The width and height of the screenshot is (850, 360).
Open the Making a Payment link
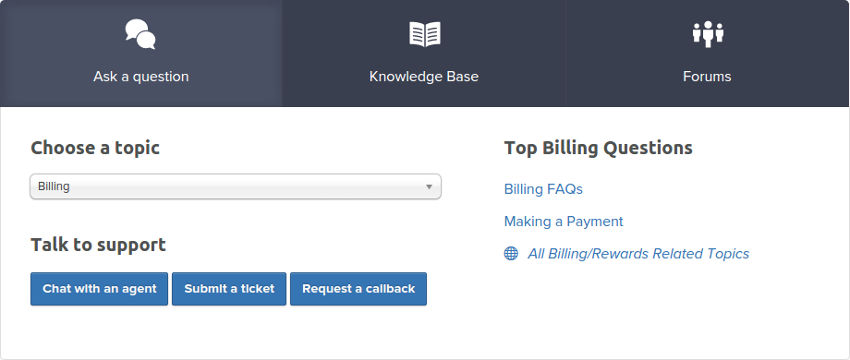tap(564, 221)
